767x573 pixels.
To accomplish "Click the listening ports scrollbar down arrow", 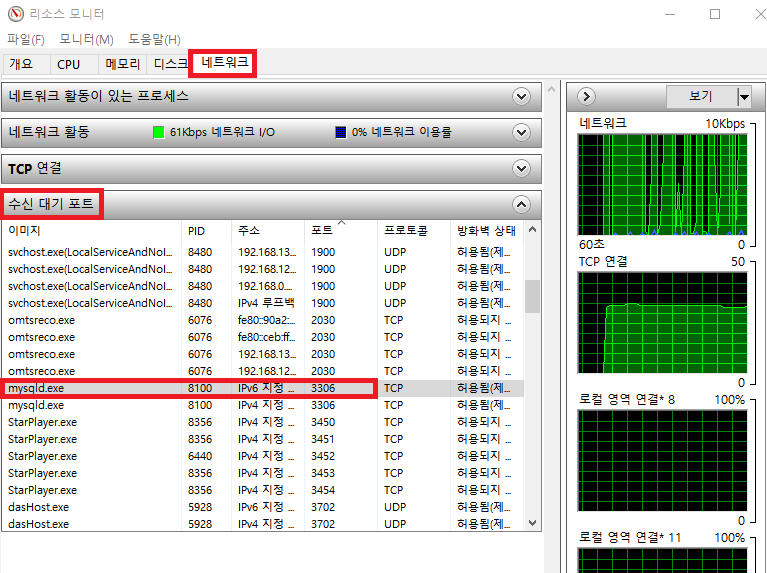I will [533, 523].
